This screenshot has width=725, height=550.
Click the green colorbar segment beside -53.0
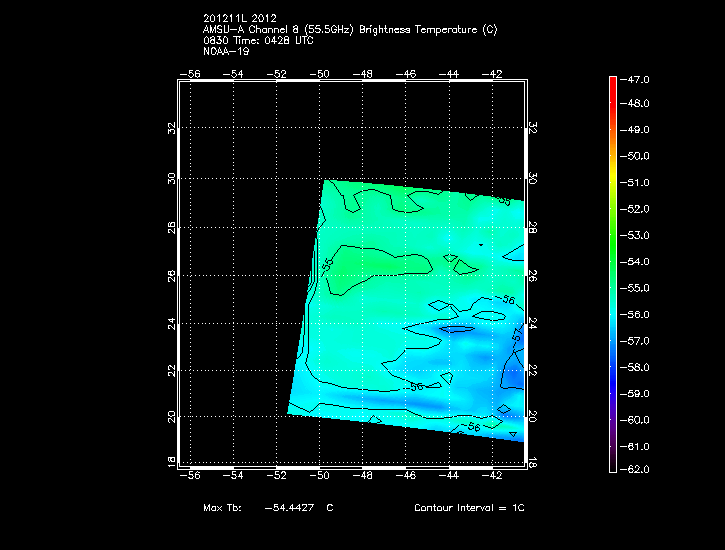point(613,236)
